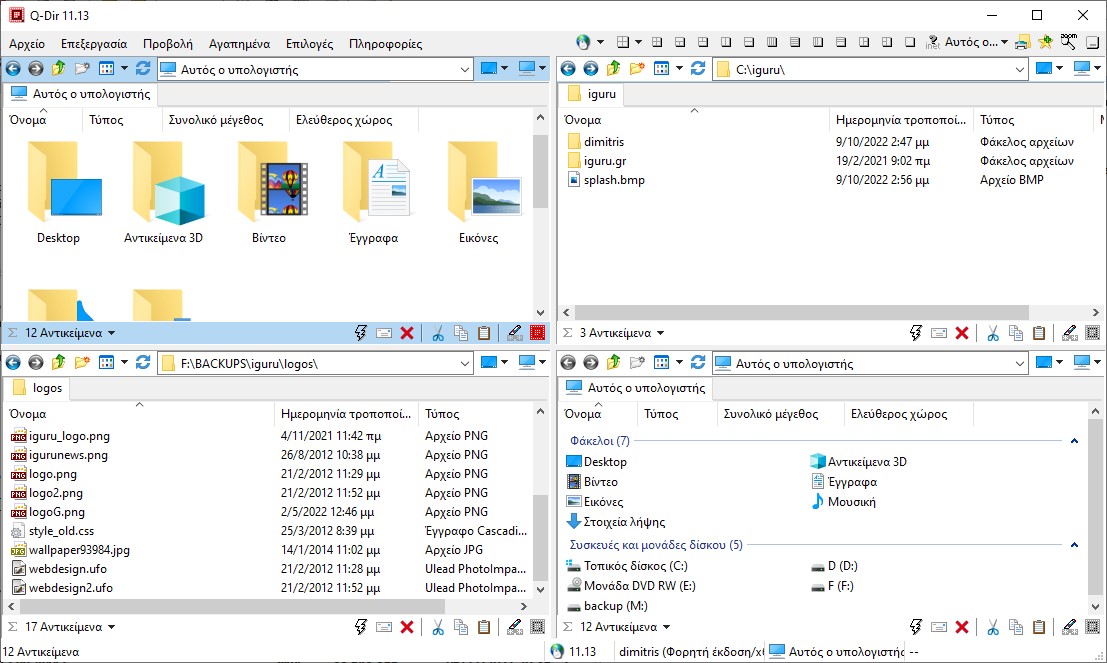Select the "iguru.gr" folder

(x=605, y=161)
